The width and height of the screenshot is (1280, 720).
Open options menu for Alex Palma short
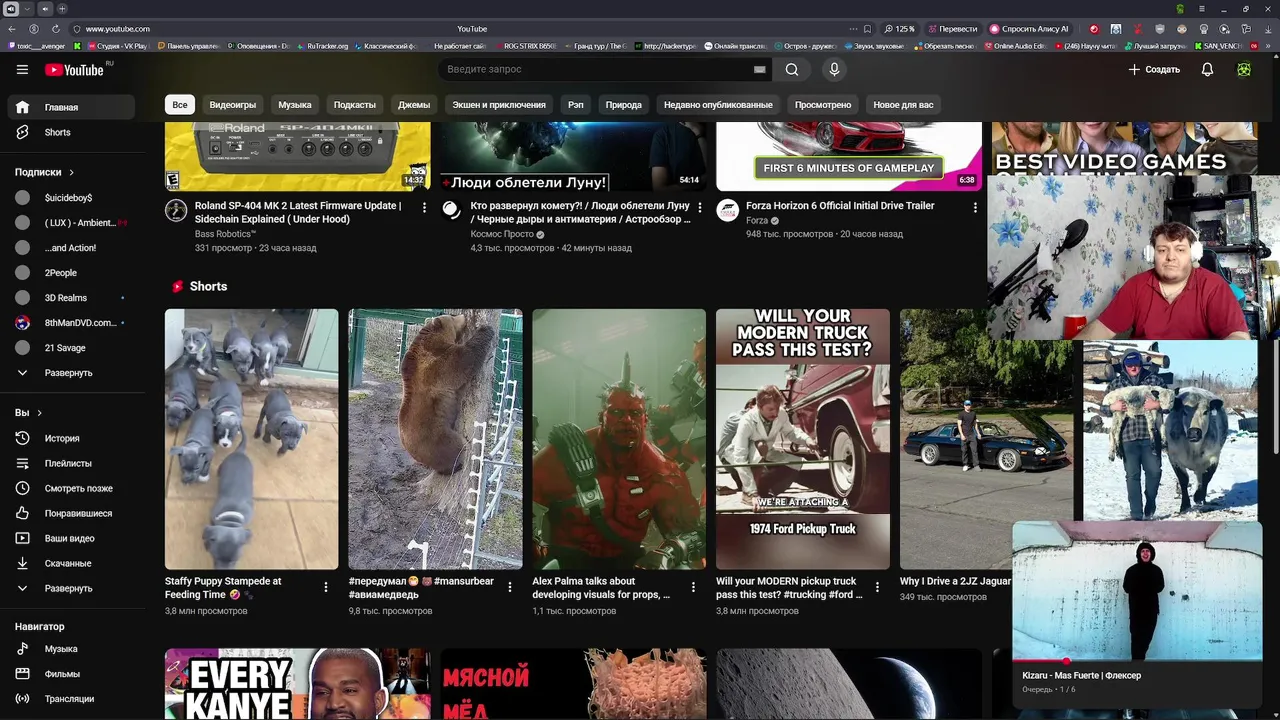693,587
